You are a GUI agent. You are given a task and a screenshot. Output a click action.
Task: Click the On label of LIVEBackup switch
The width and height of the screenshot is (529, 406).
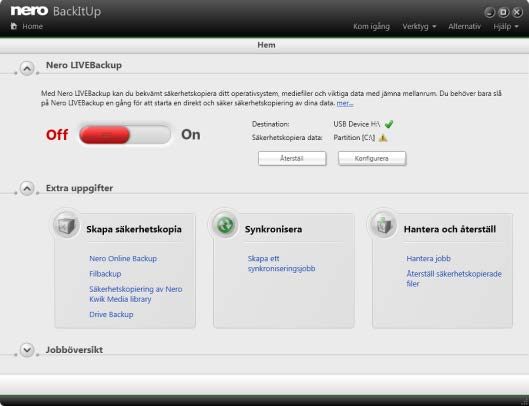point(191,135)
